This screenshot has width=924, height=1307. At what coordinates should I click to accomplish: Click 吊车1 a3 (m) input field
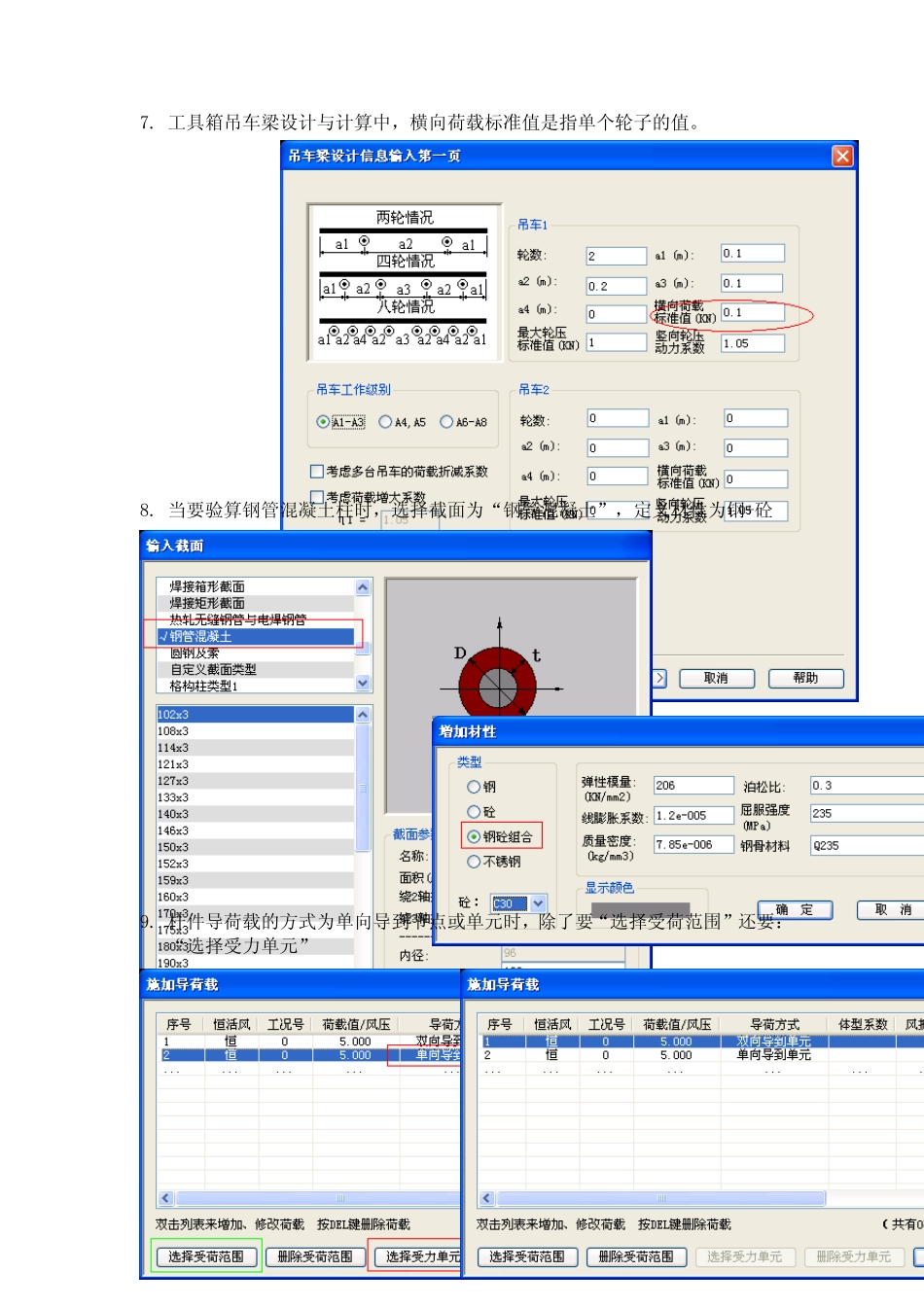[752, 283]
